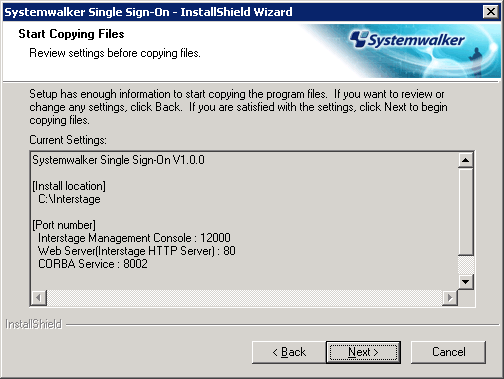Cancel the installation wizard
Viewport: 504px width, 379px height.
(448, 352)
